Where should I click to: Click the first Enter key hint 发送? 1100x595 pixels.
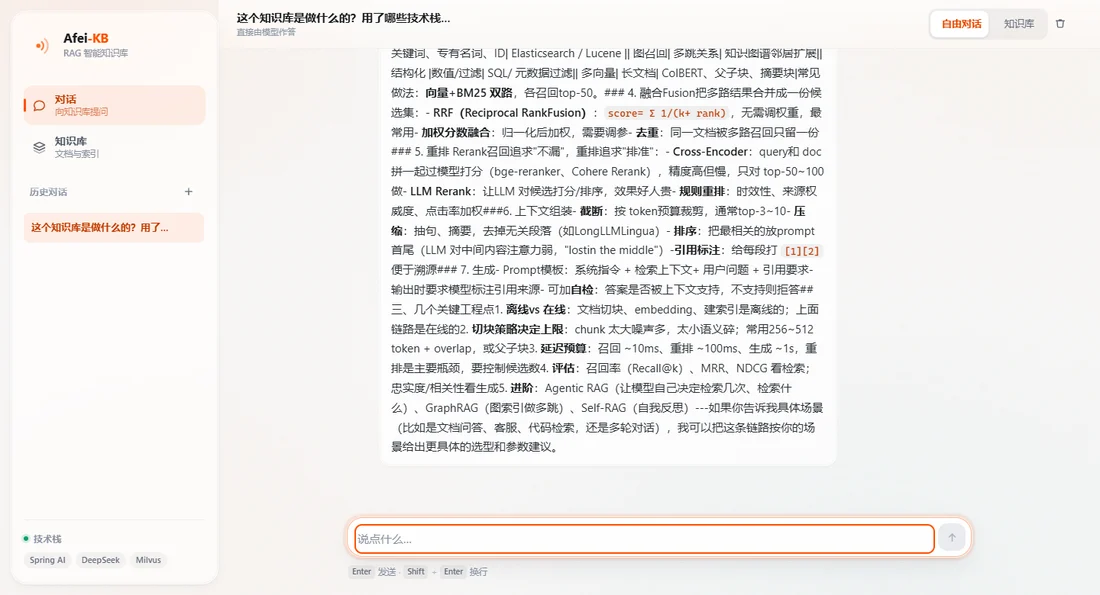tap(361, 572)
